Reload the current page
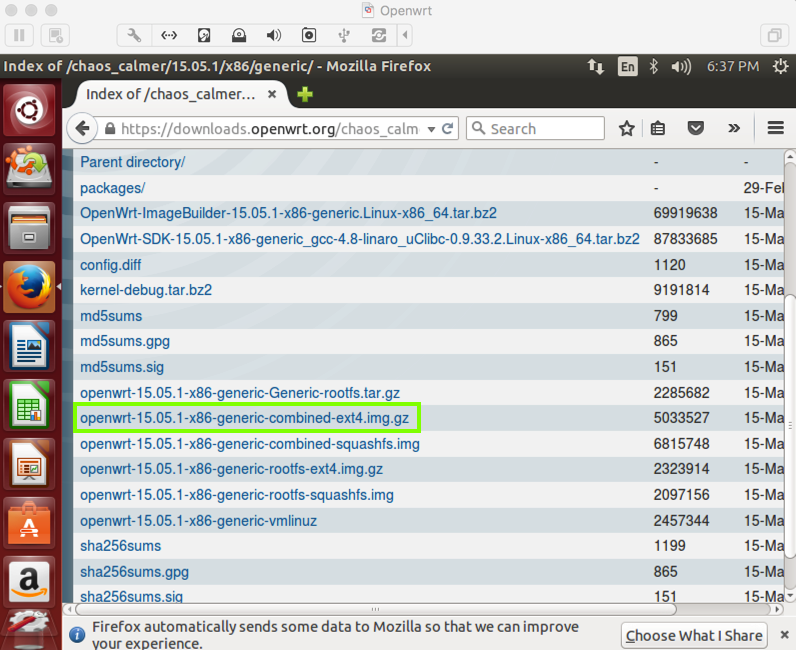 pyautogui.click(x=447, y=128)
